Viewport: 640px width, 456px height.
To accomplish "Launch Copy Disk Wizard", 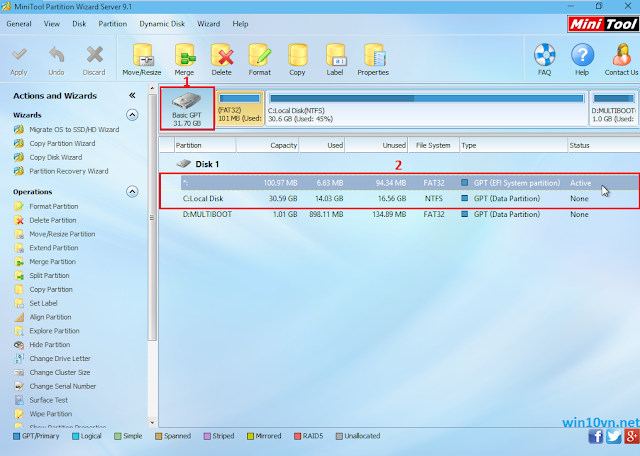I will coord(56,157).
